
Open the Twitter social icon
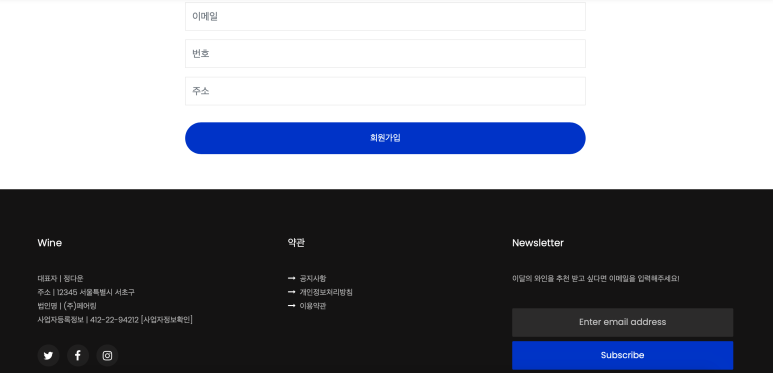click(x=48, y=355)
